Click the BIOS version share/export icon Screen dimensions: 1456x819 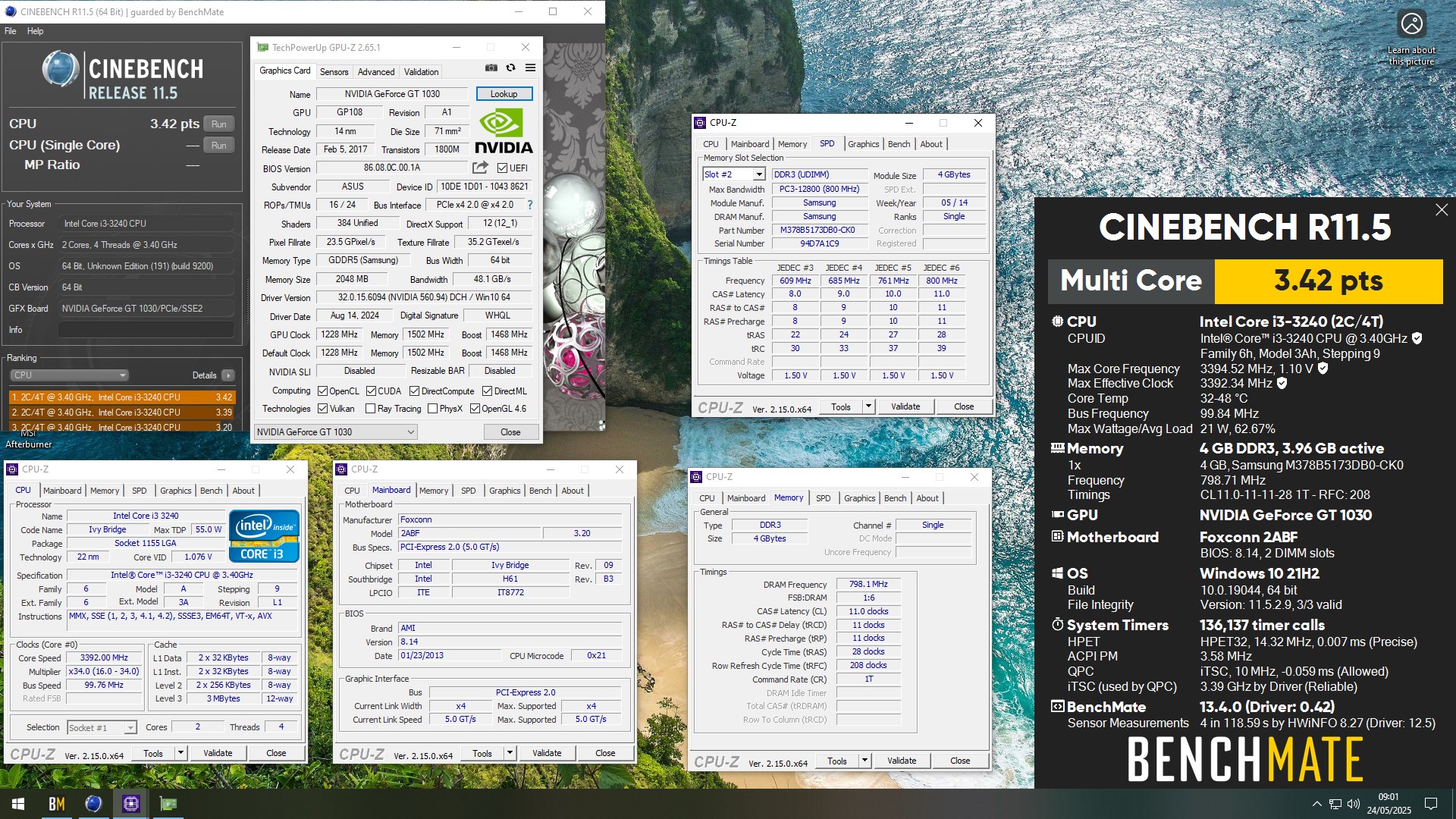pyautogui.click(x=480, y=168)
